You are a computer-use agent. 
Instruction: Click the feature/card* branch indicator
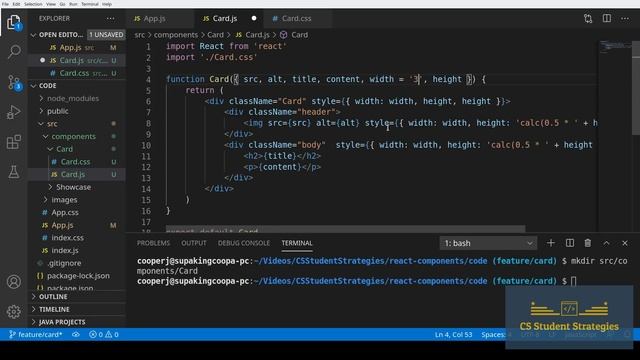pos(36,334)
